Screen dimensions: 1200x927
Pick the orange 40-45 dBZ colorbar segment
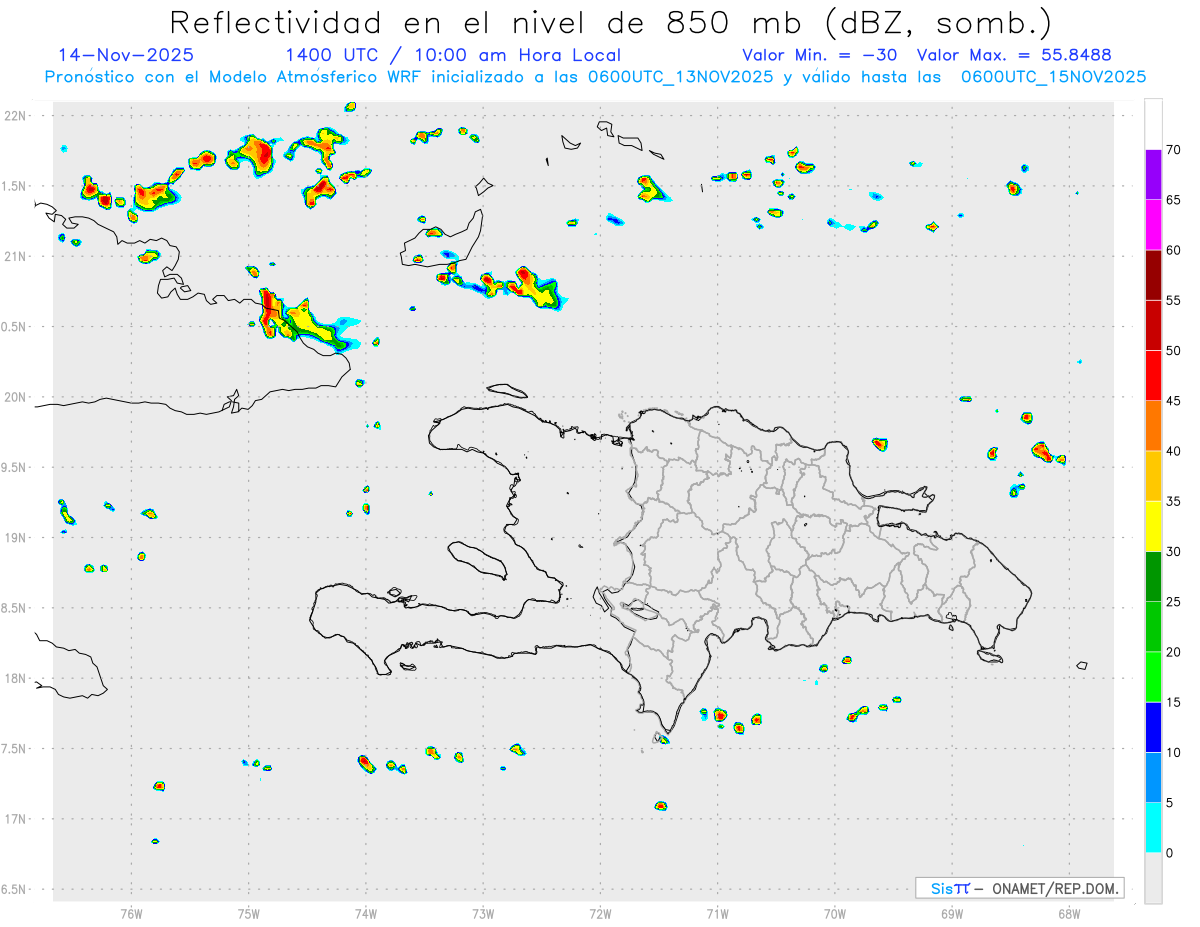1153,426
